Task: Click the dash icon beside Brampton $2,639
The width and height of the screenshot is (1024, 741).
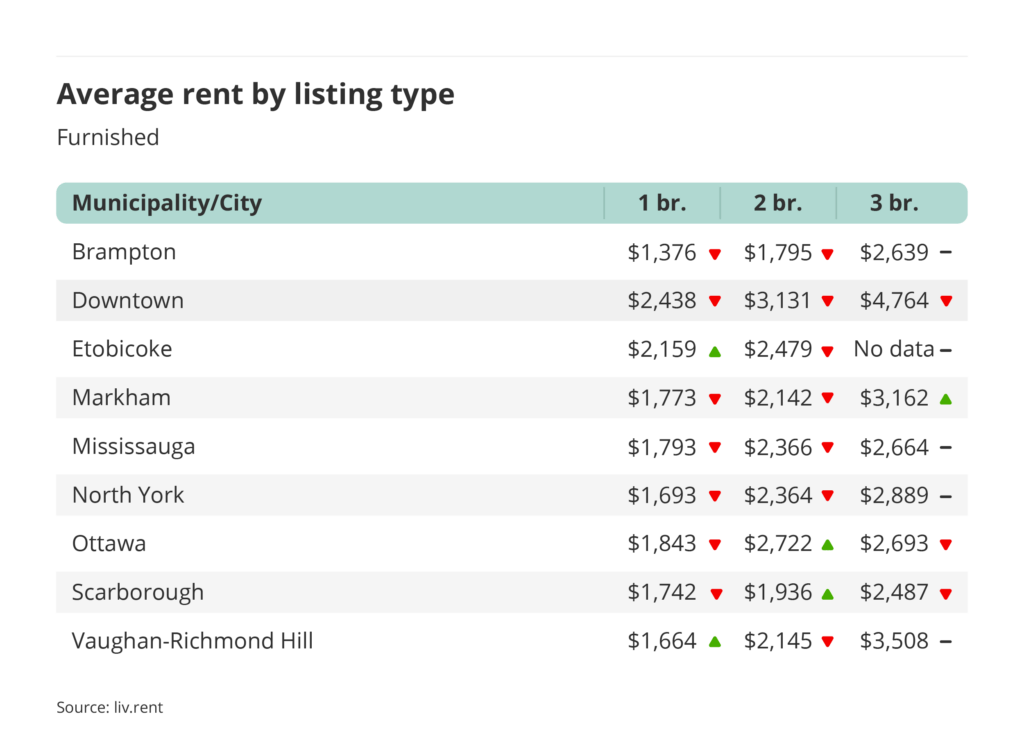Action: coord(946,253)
